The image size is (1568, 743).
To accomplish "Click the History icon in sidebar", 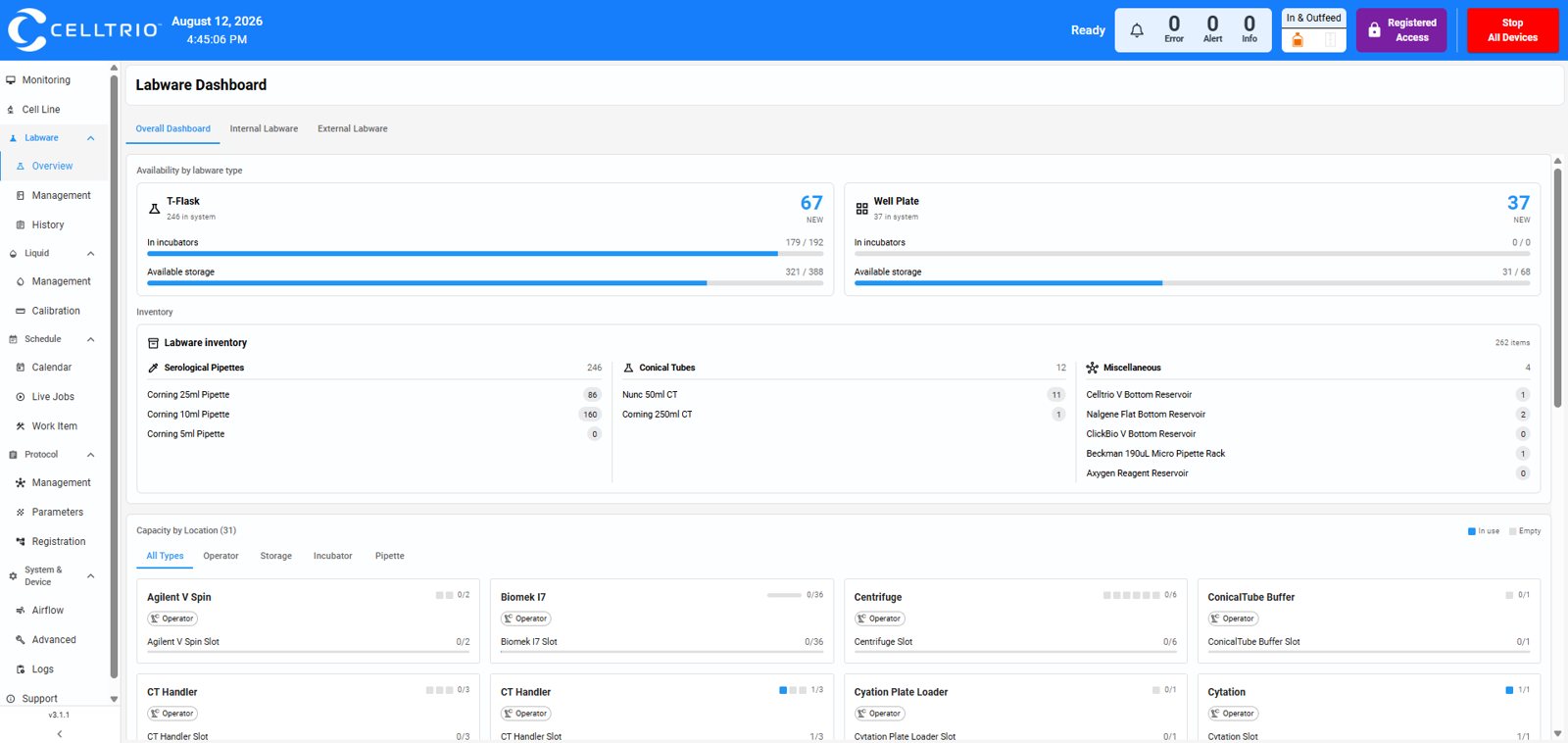I will click(21, 225).
